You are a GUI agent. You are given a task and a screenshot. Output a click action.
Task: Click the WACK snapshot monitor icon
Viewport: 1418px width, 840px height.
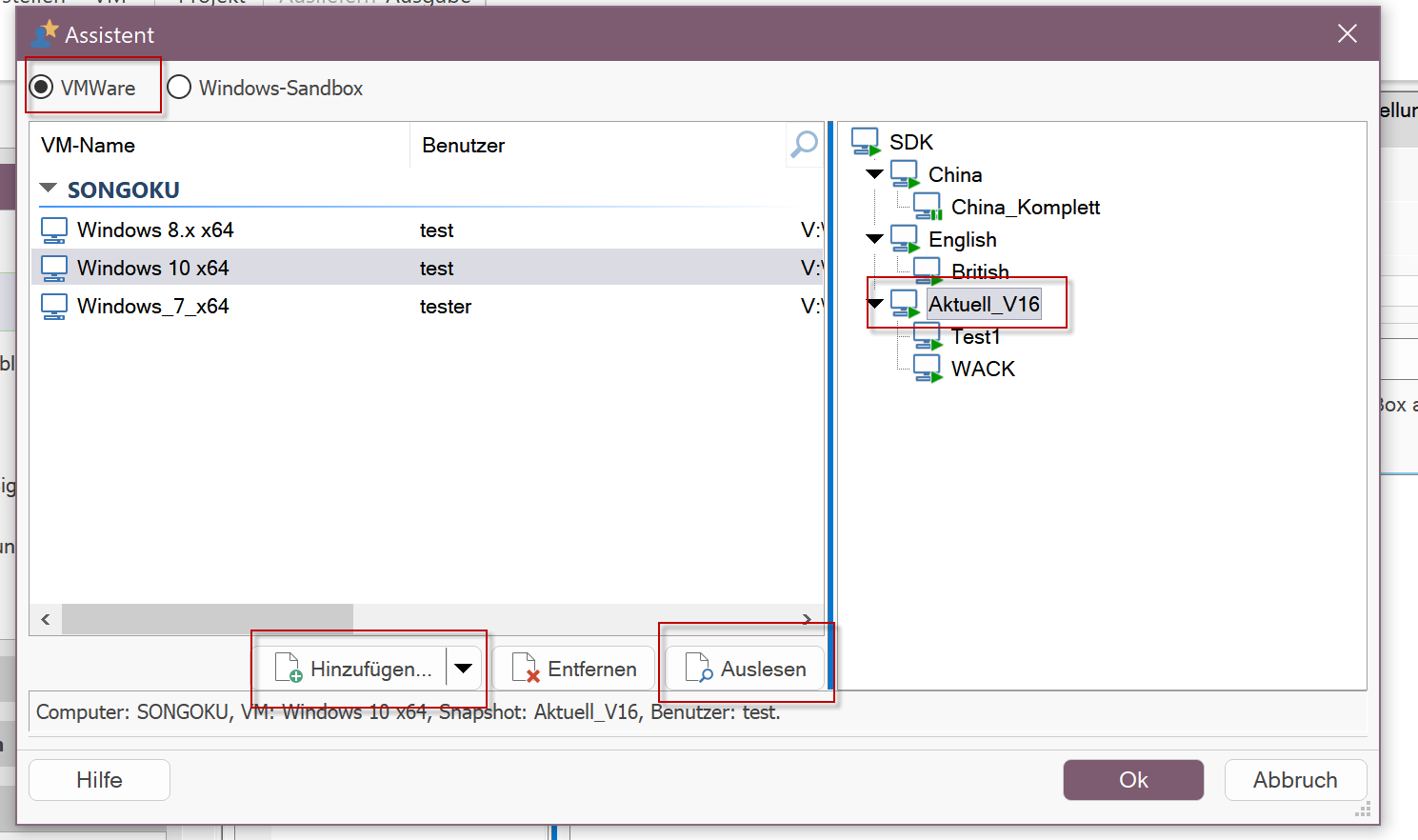click(x=928, y=369)
